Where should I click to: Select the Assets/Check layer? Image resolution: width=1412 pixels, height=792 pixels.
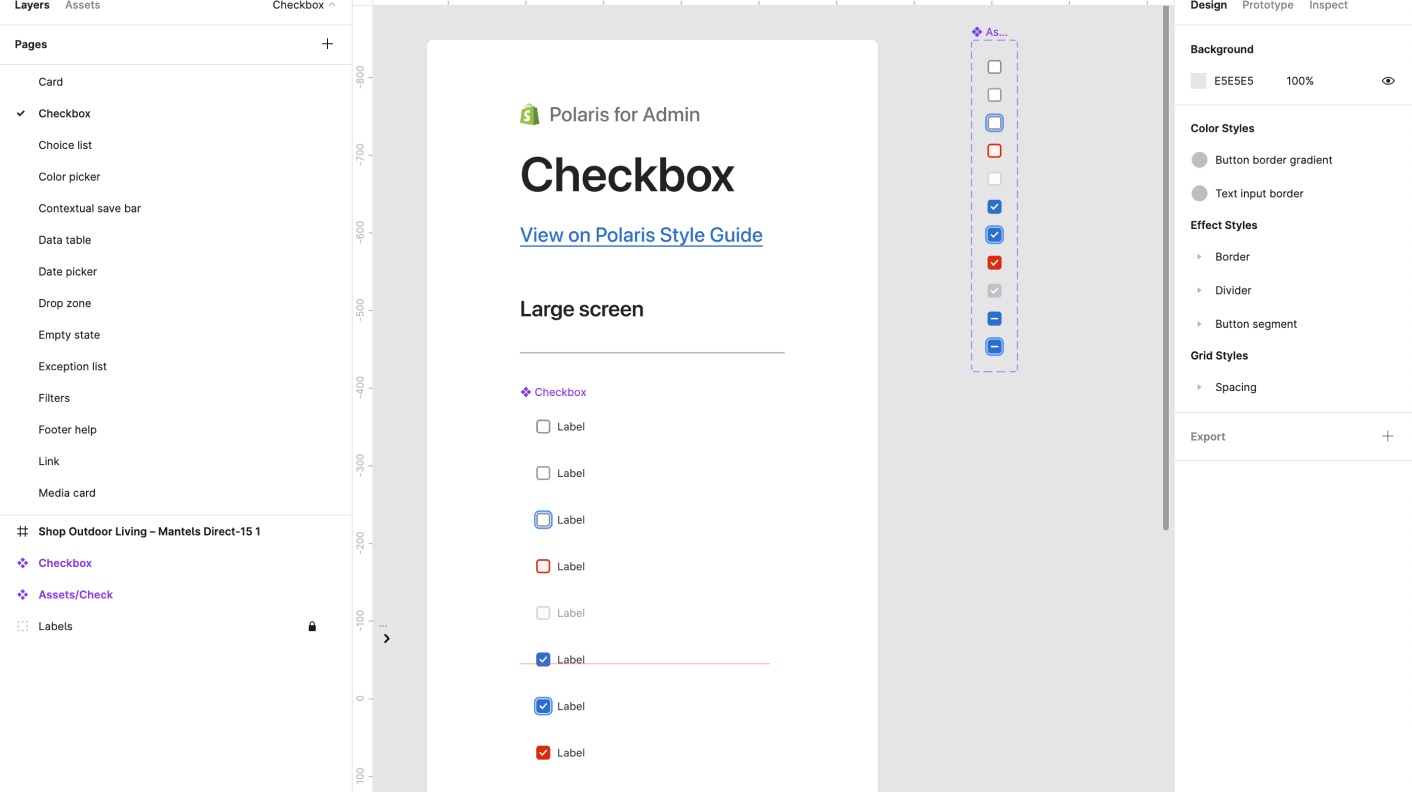coord(75,595)
